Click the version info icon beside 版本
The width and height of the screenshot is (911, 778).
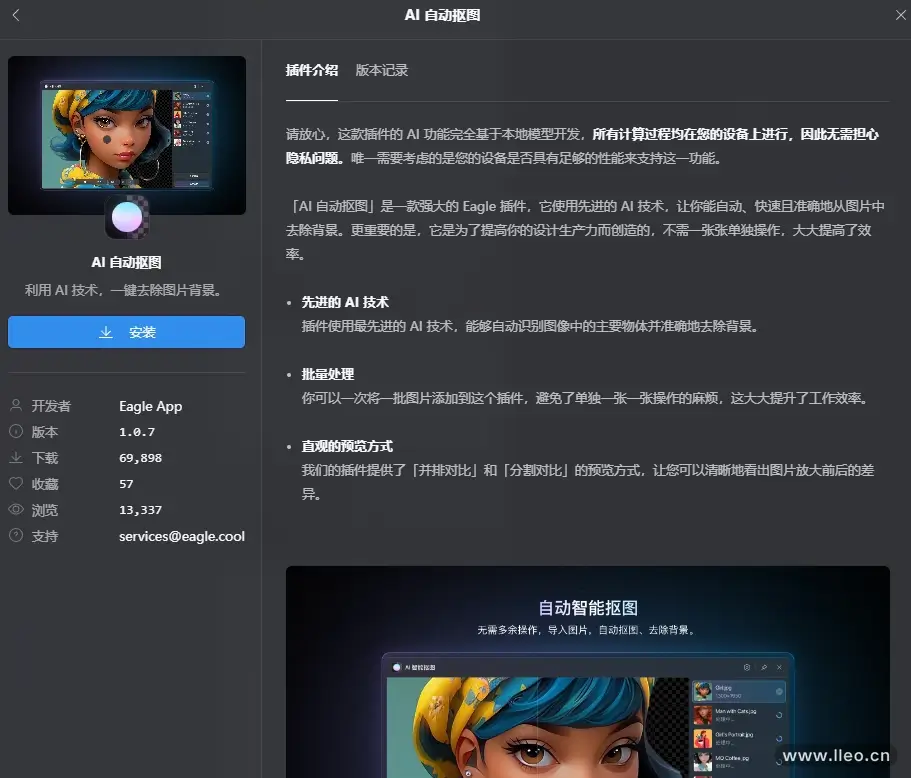point(16,432)
